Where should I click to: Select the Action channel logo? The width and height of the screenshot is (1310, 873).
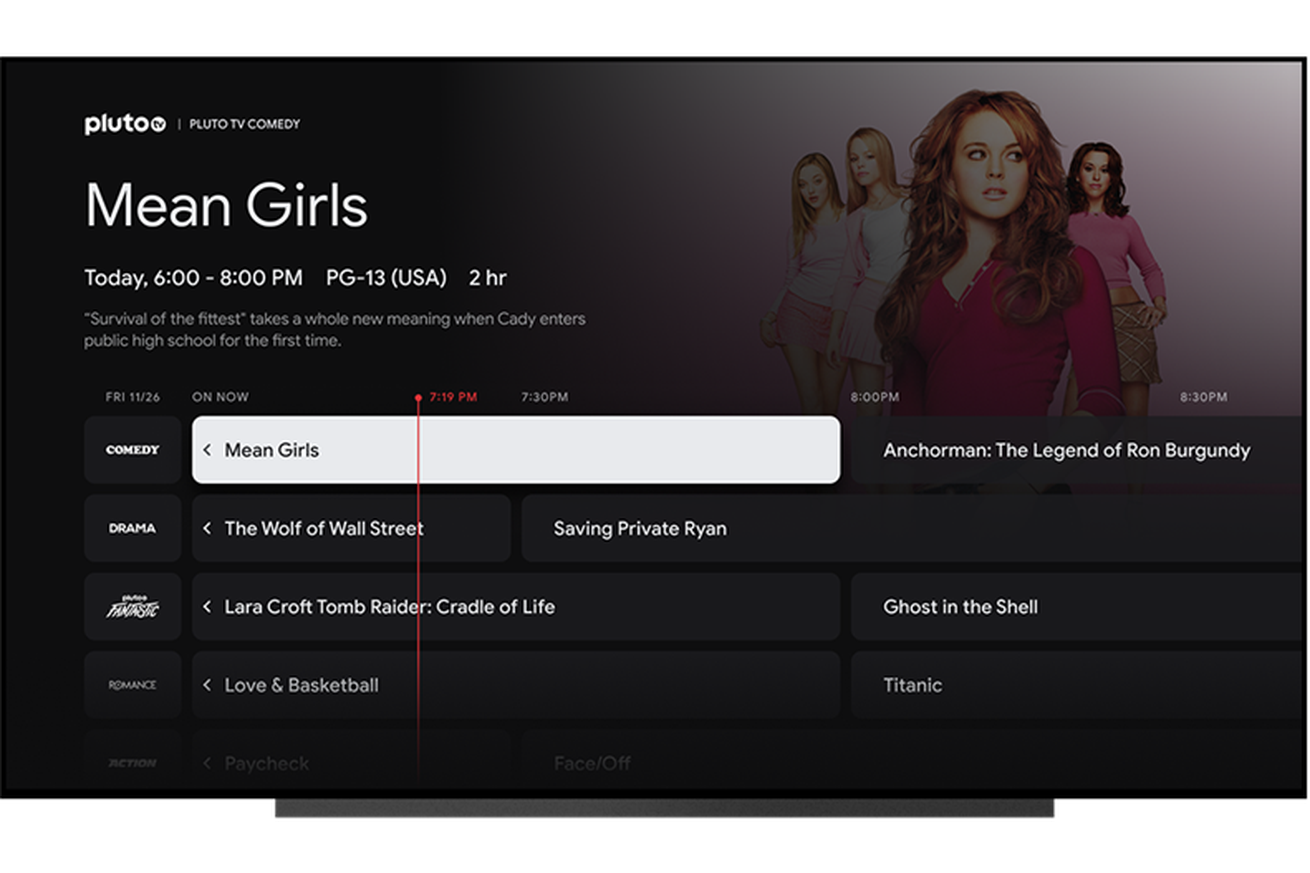pyautogui.click(x=132, y=763)
